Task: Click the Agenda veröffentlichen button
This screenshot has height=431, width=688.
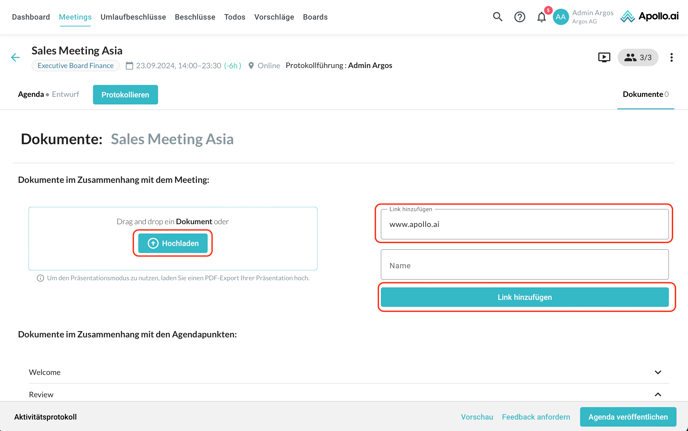Action: pos(628,417)
